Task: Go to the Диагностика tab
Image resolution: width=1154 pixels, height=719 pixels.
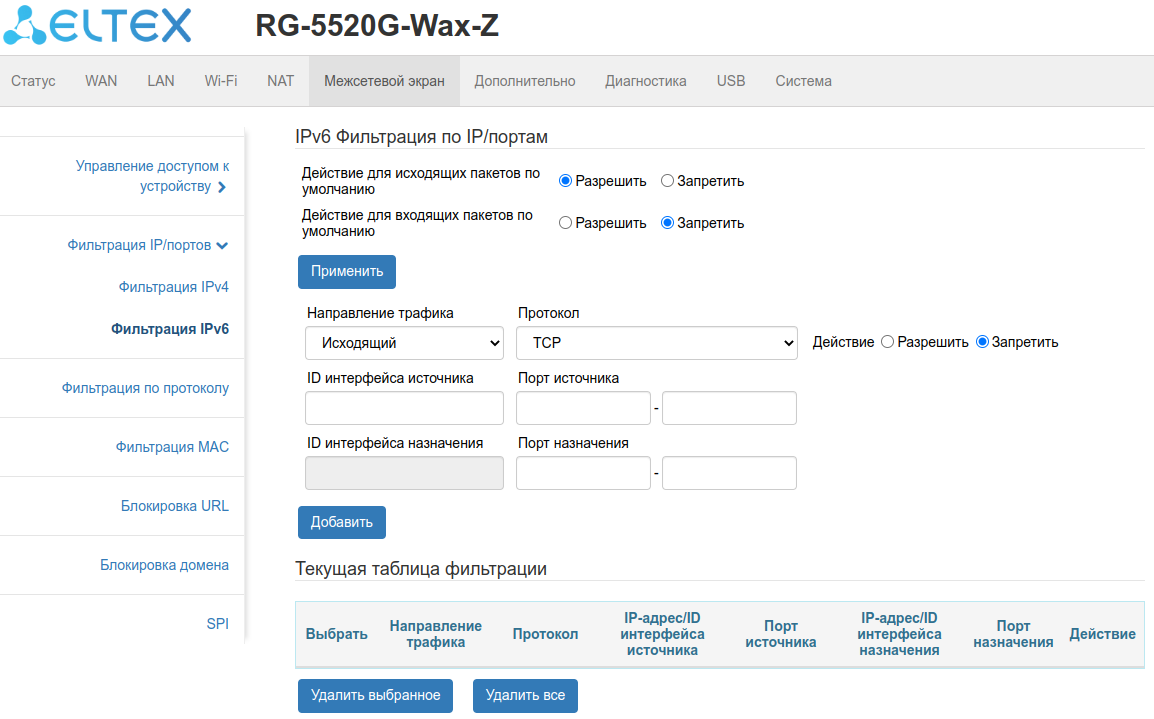Action: click(x=645, y=81)
